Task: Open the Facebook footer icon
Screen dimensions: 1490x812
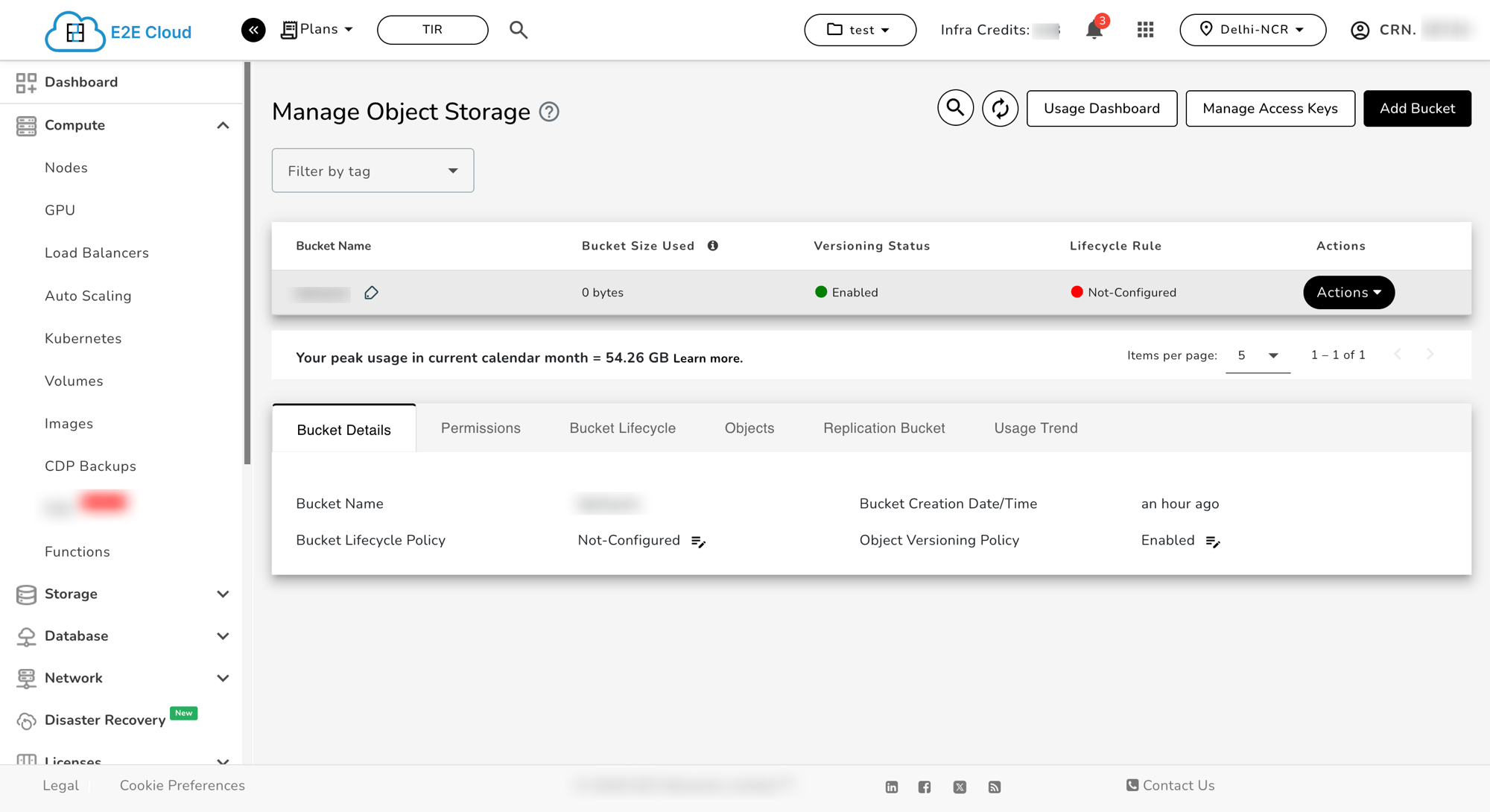Action: point(925,787)
